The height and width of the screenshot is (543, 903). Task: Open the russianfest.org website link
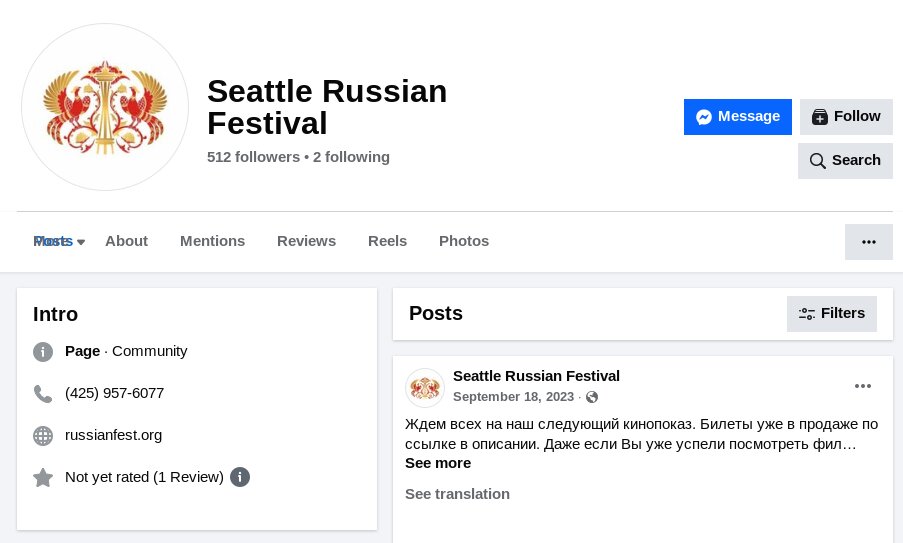(x=113, y=435)
